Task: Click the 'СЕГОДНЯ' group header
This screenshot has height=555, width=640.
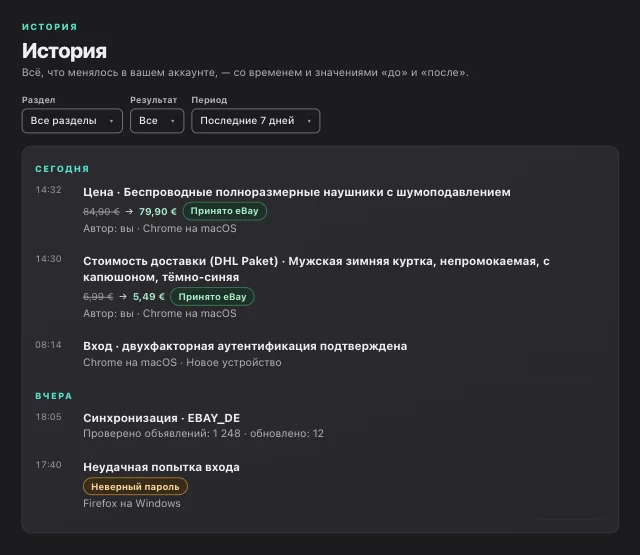Action: 62,169
